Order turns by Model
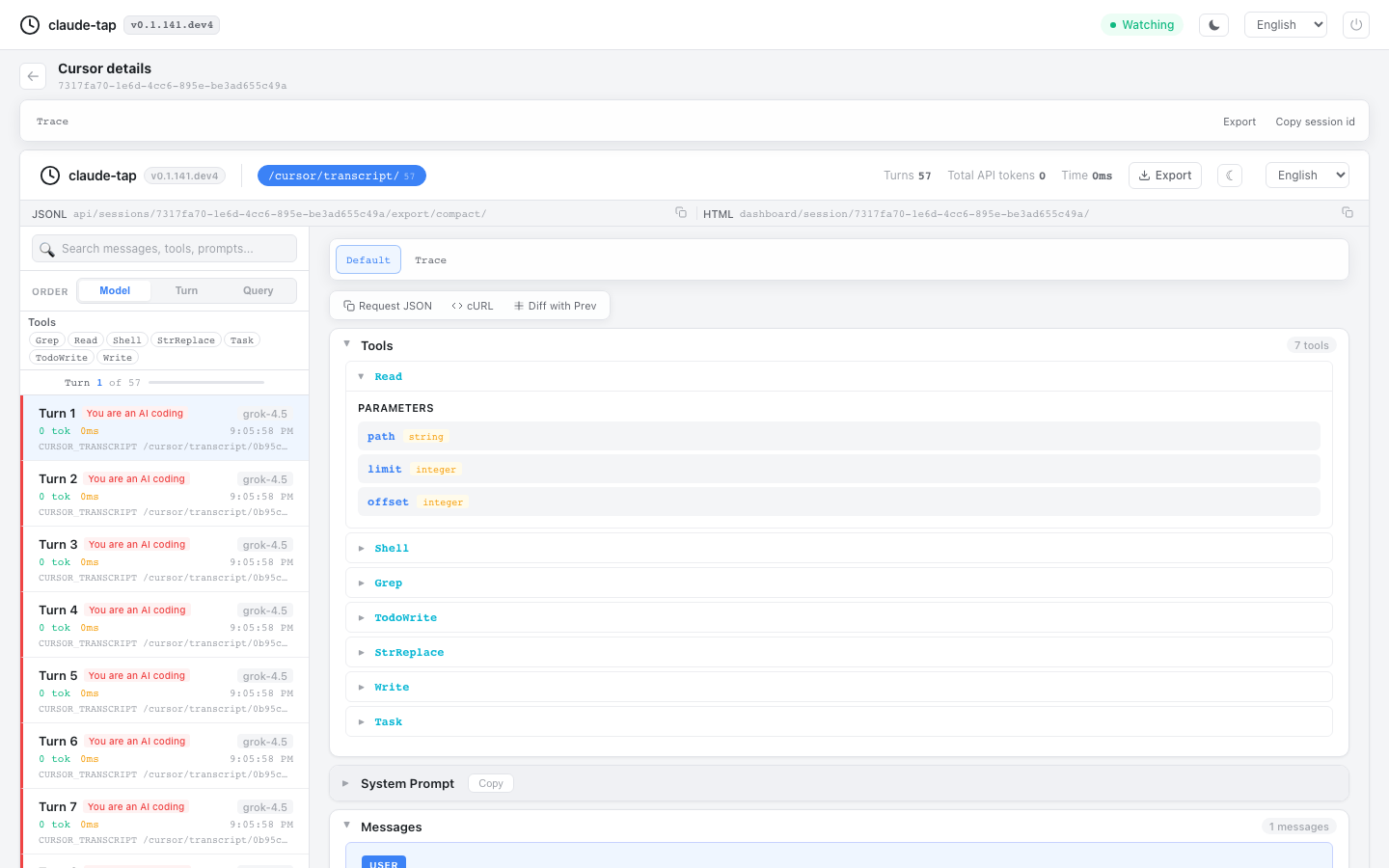This screenshot has width=1389, height=868. click(x=115, y=290)
